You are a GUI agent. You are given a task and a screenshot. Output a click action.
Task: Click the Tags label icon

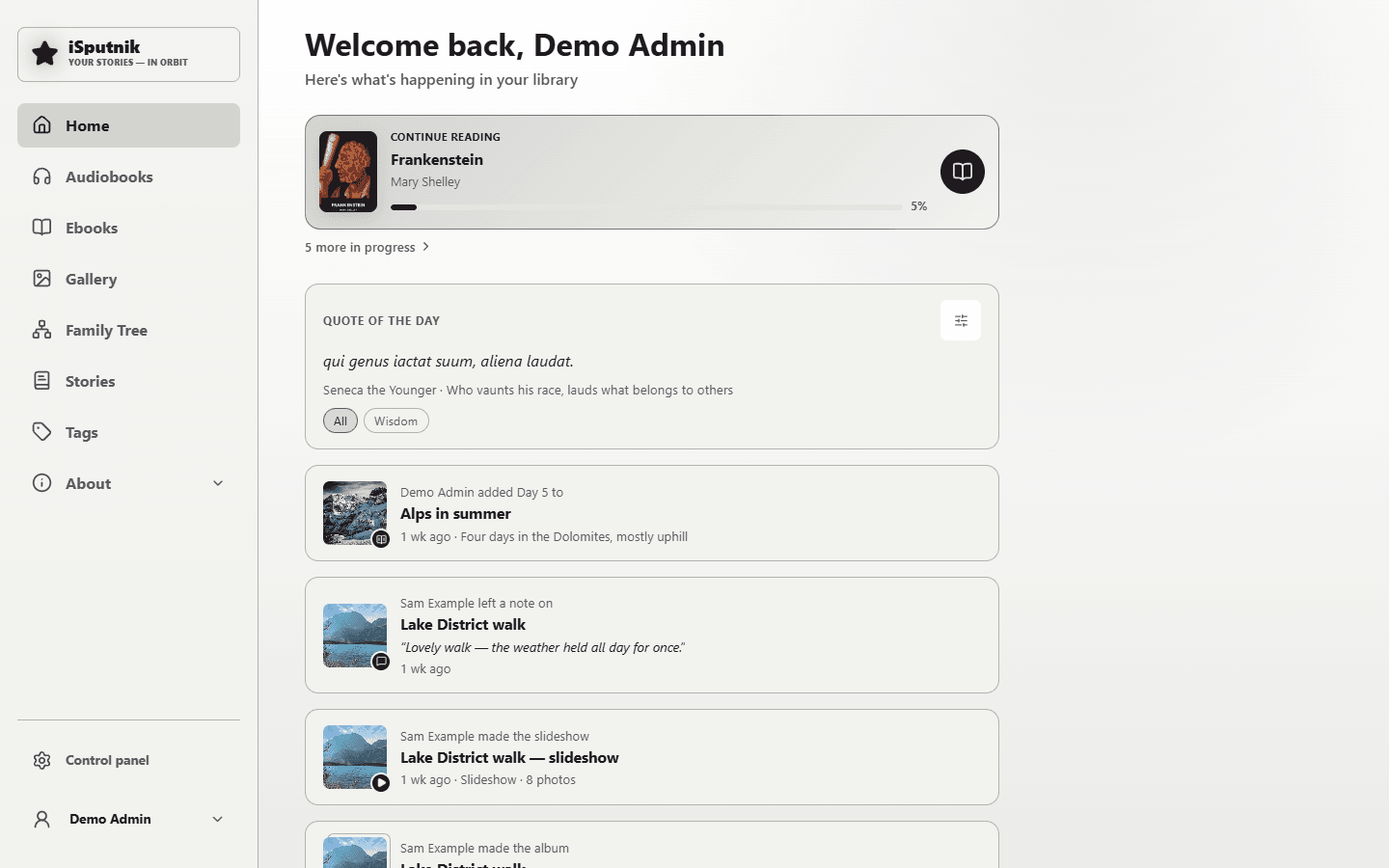click(x=41, y=432)
